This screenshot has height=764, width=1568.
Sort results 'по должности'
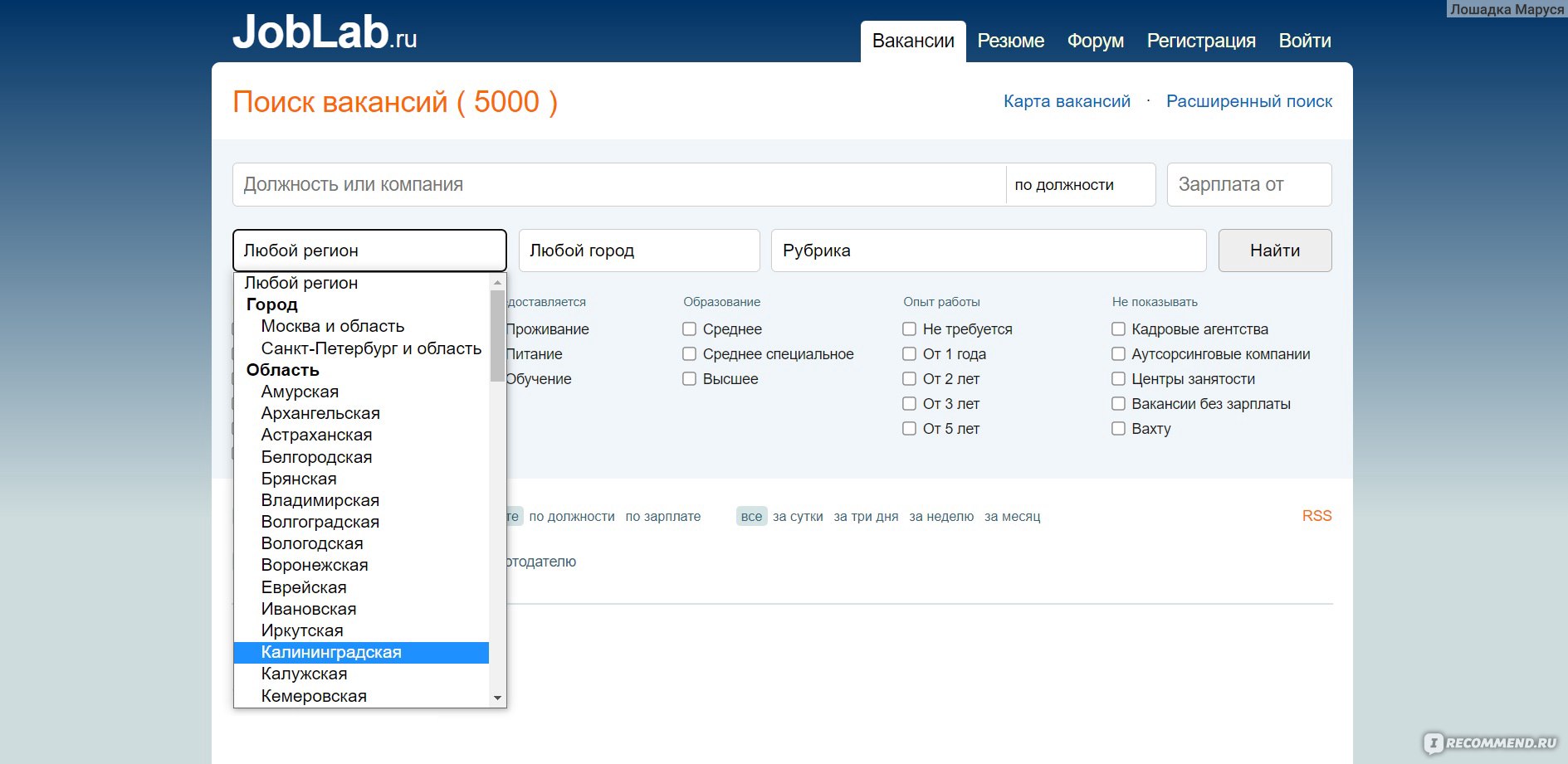point(572,516)
